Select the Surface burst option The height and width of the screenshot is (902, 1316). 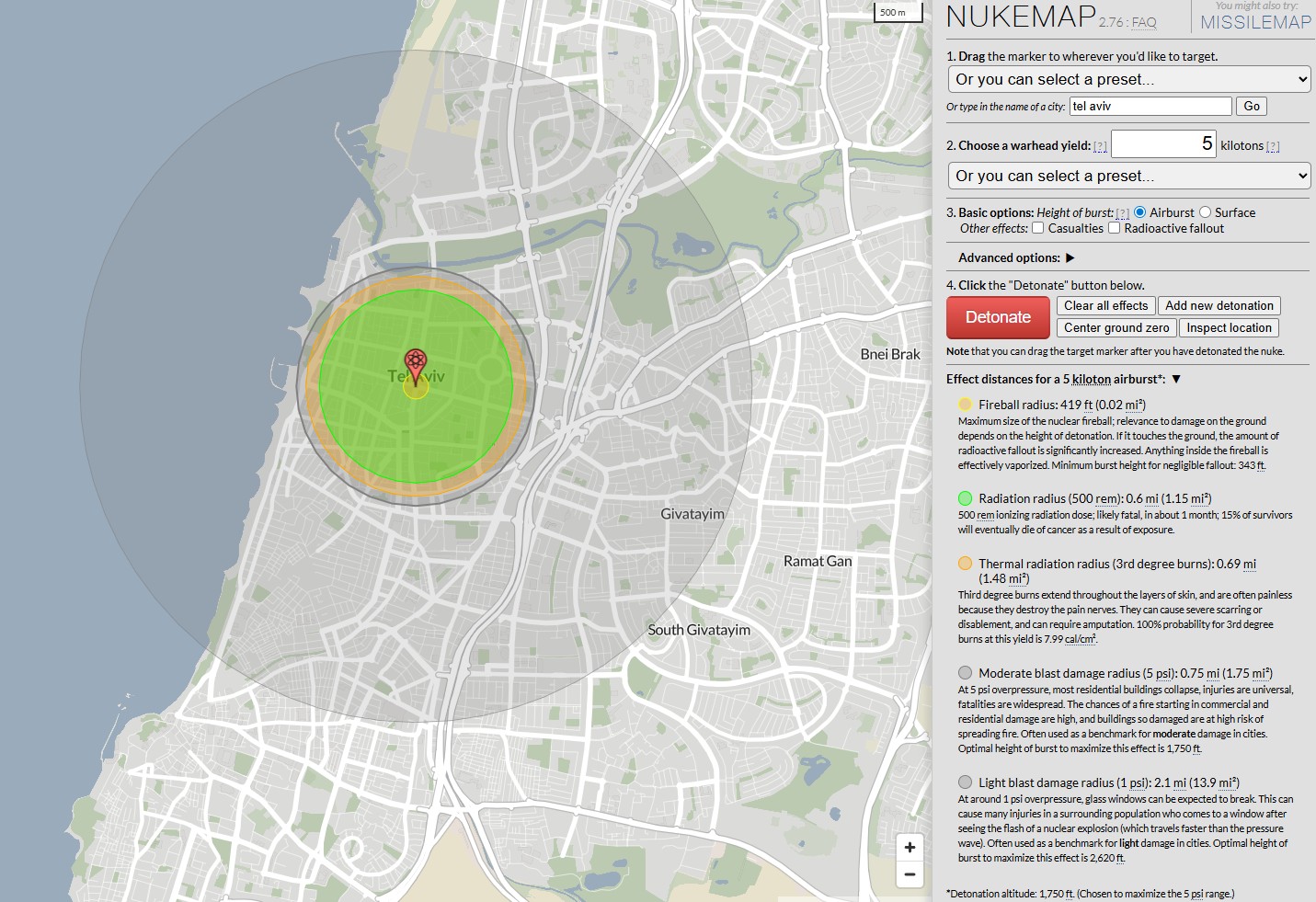pos(1205,212)
